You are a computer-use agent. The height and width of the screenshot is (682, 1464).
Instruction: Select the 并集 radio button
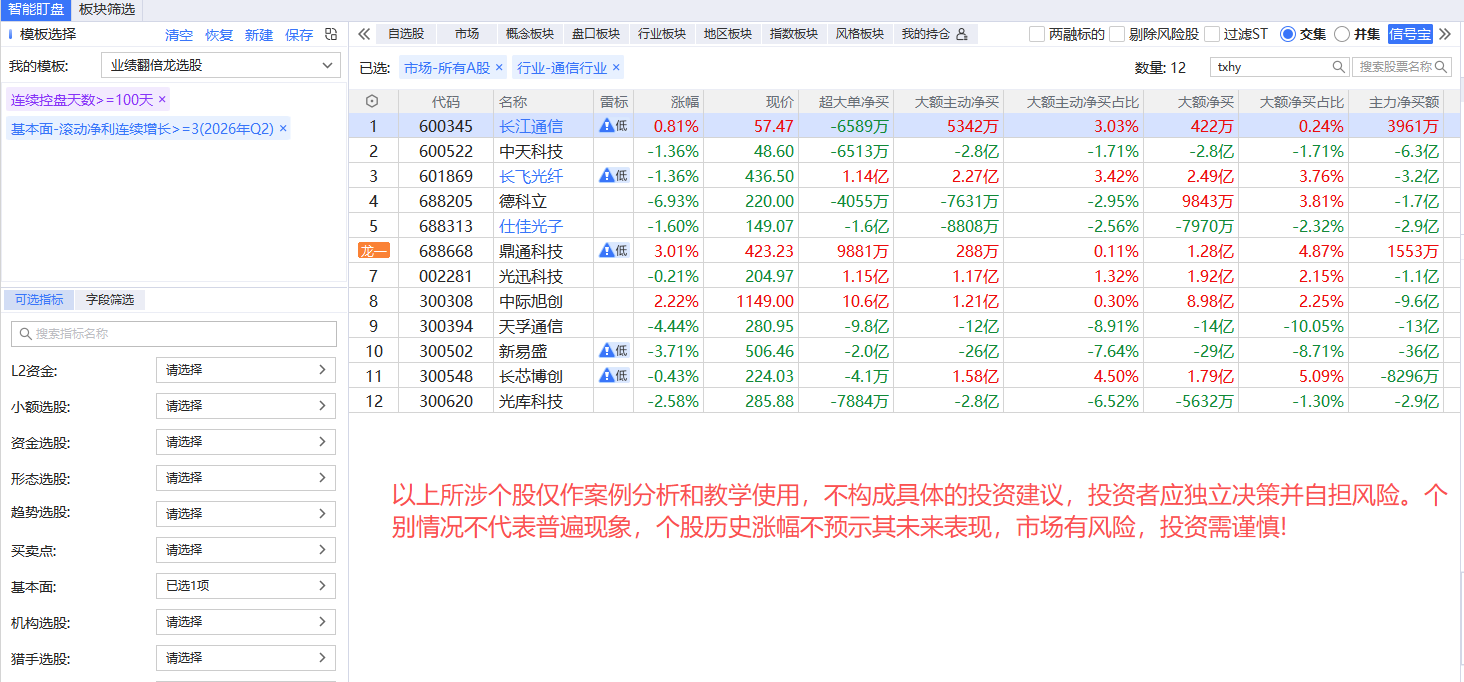click(x=1342, y=34)
